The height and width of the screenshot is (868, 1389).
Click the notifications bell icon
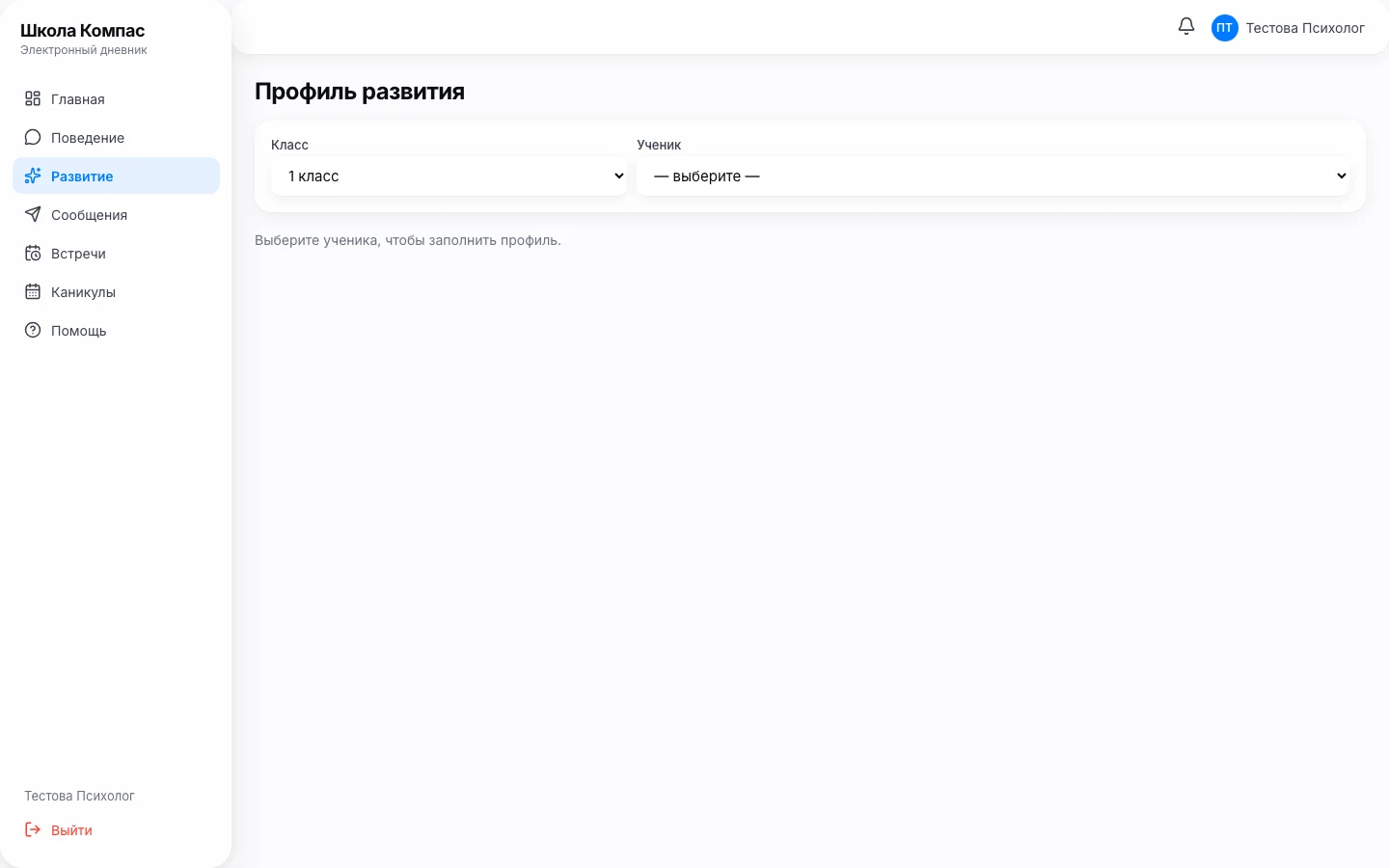coord(1186,27)
